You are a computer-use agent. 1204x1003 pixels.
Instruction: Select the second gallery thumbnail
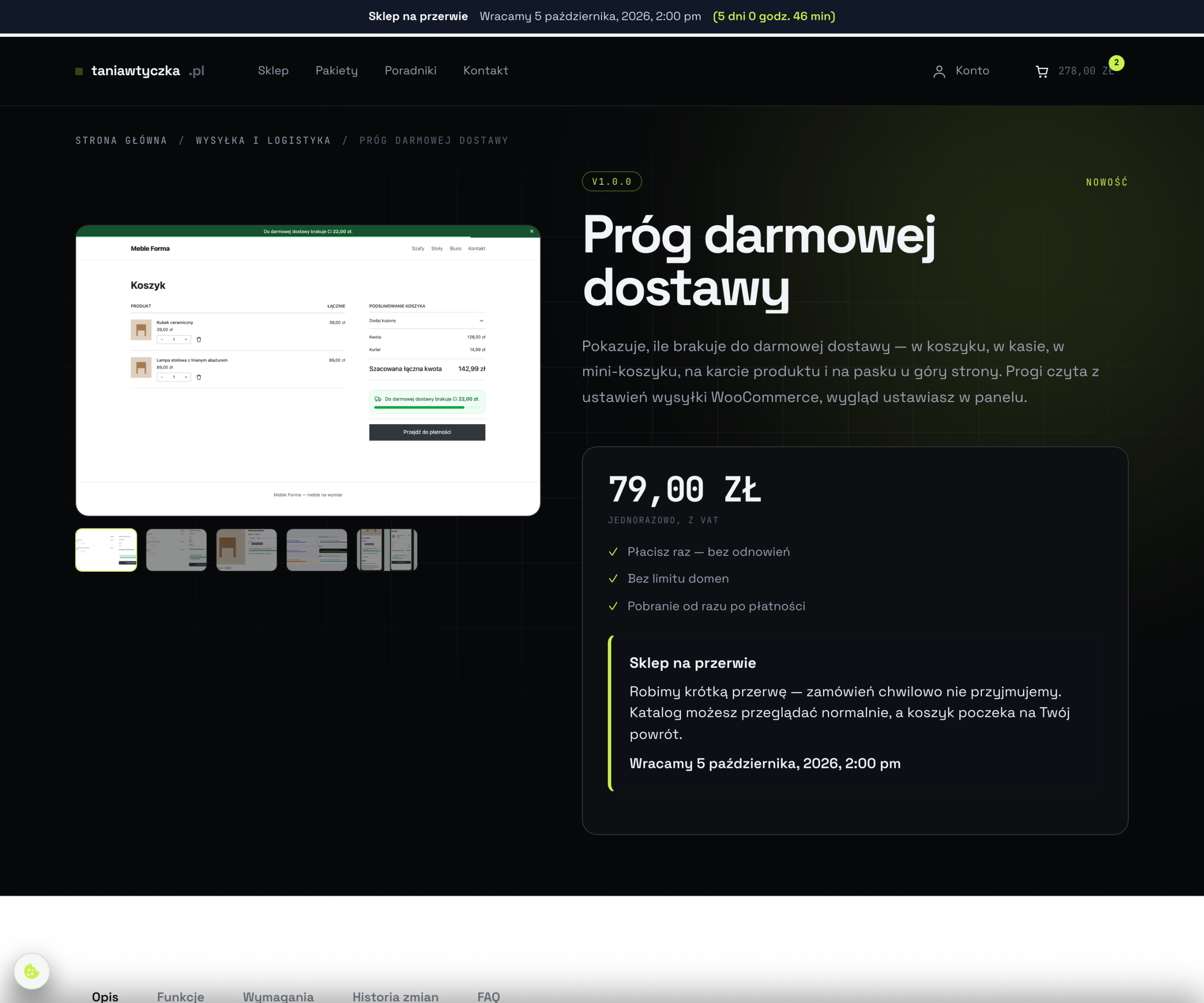(176, 550)
